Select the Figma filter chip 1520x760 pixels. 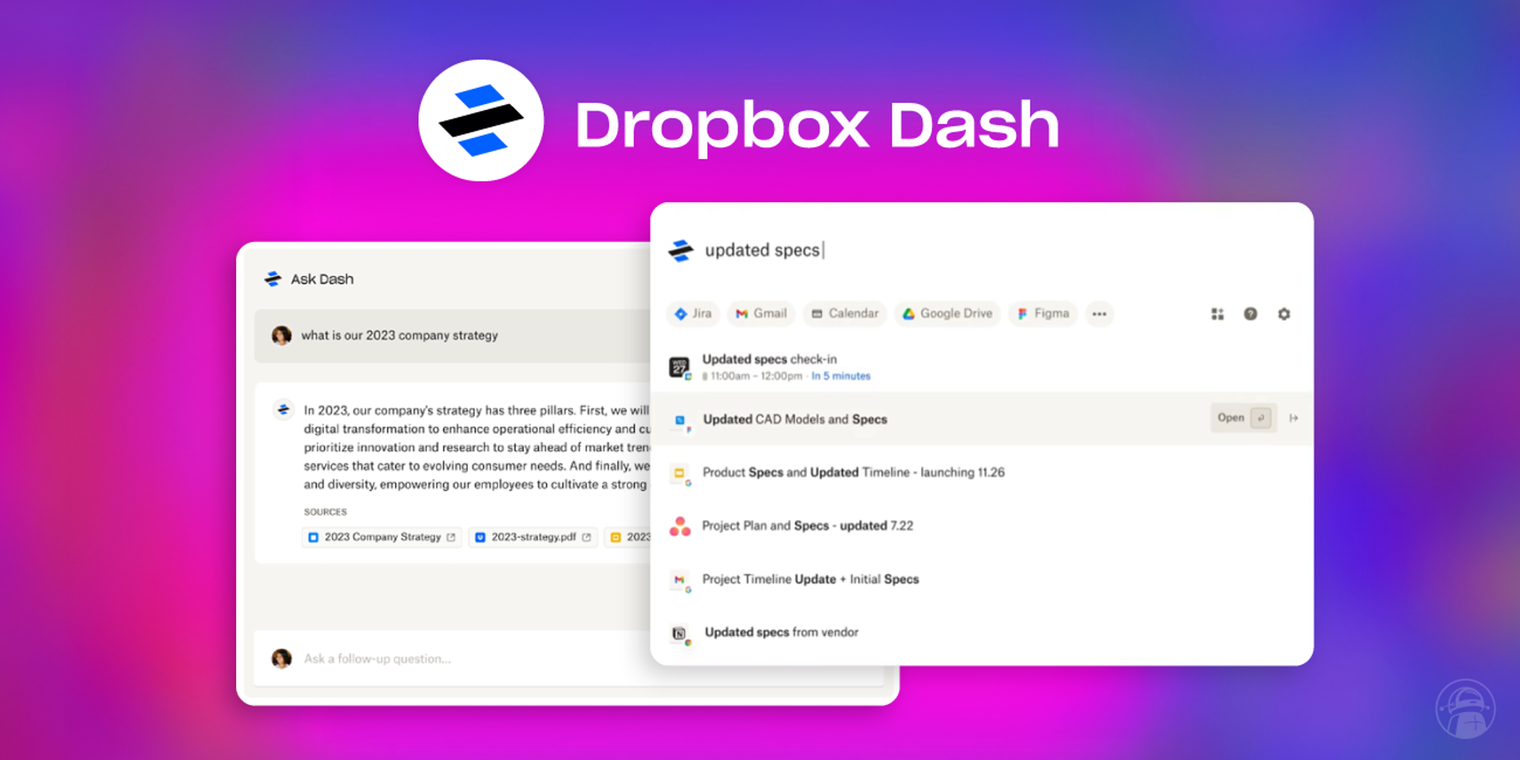[x=1043, y=314]
